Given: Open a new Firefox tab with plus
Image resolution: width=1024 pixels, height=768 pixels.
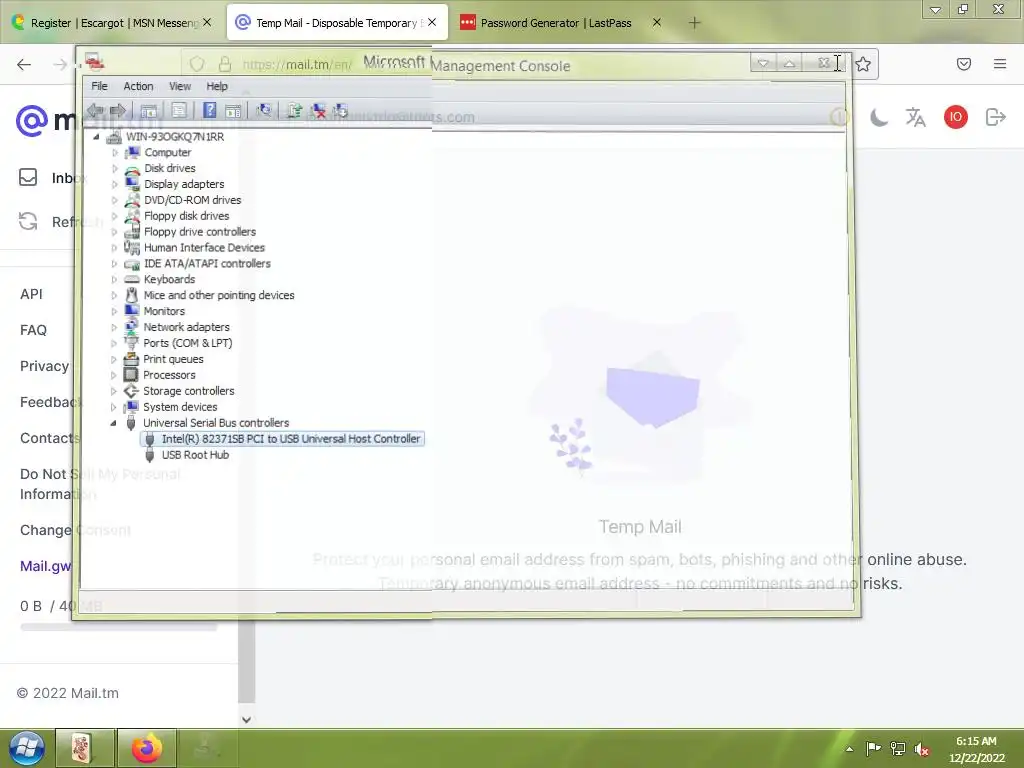Looking at the screenshot, I should coord(694,23).
